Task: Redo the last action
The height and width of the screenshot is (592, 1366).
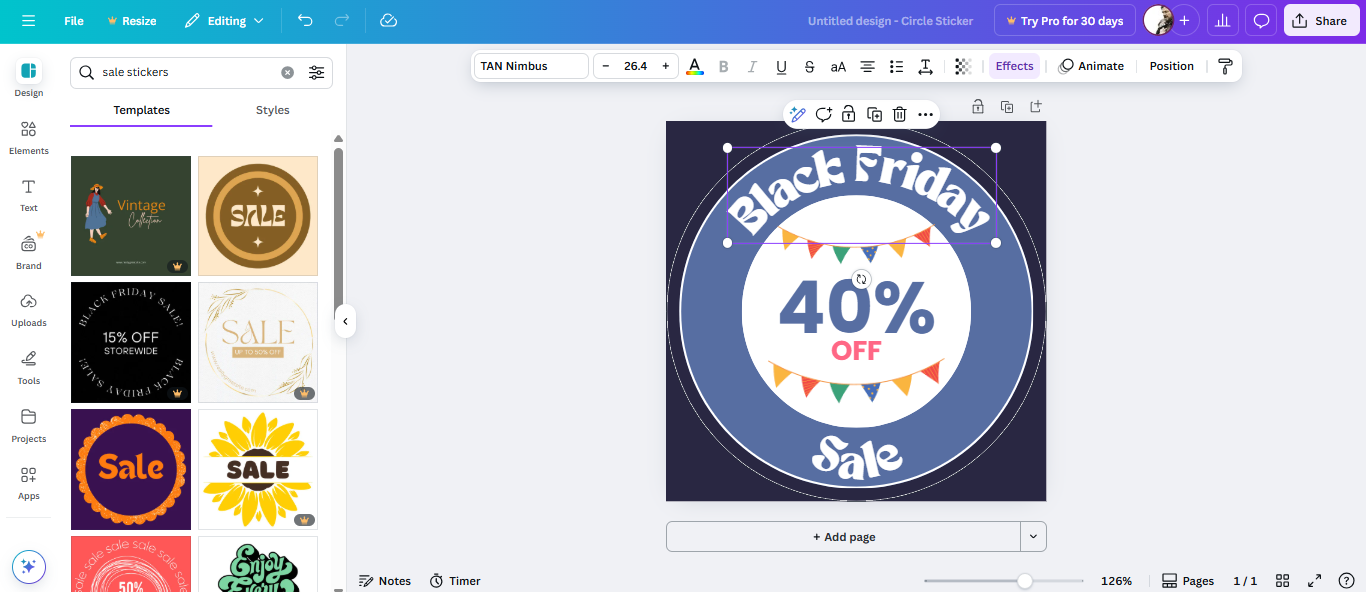Action: 342,21
